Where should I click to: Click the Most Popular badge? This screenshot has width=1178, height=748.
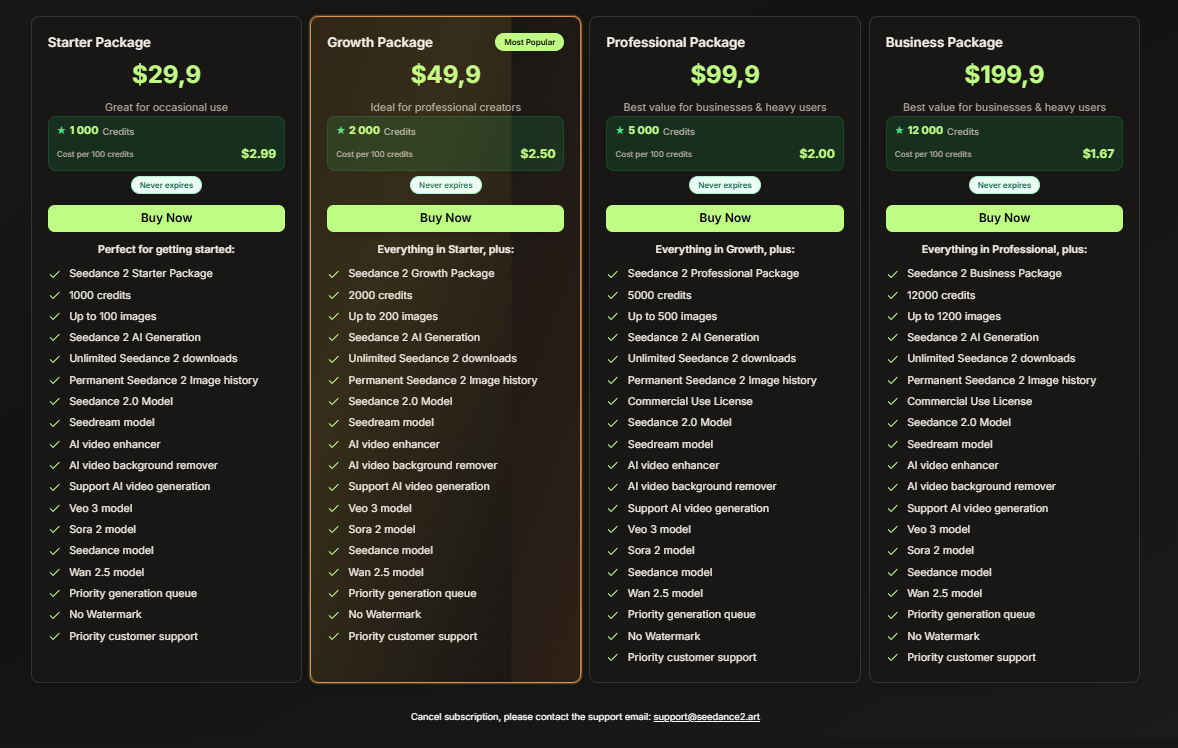click(529, 42)
